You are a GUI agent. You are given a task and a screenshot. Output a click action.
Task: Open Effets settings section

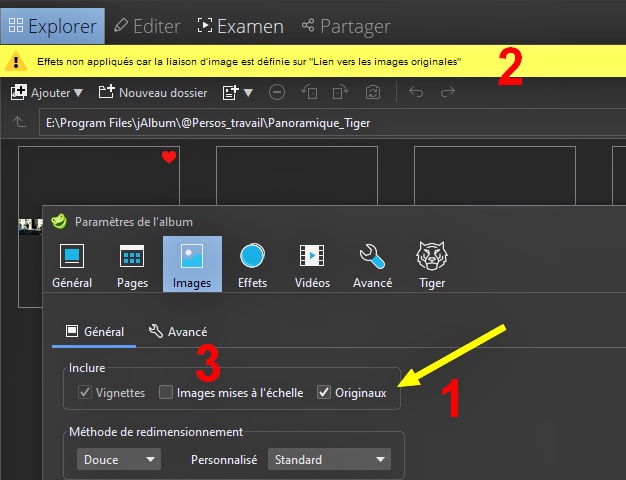252,264
